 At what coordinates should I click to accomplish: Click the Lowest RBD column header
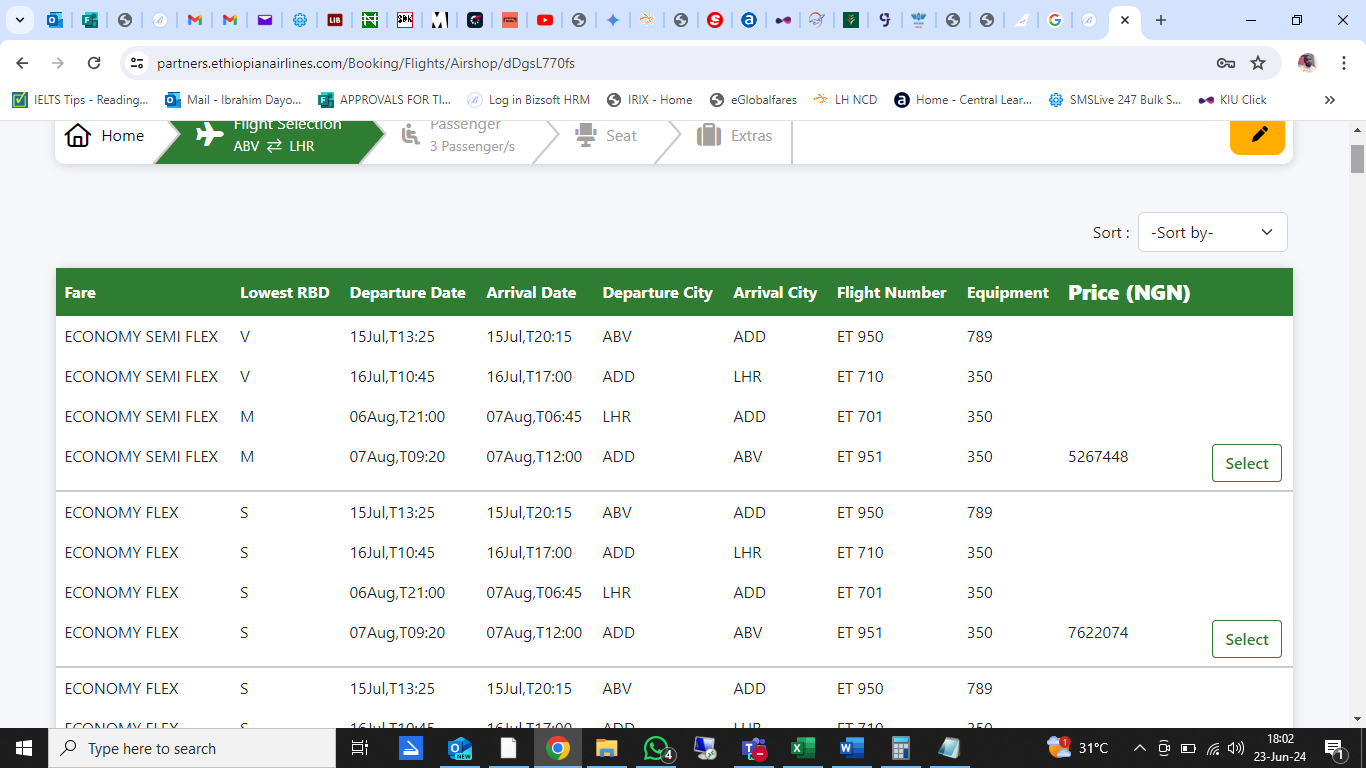click(x=285, y=293)
